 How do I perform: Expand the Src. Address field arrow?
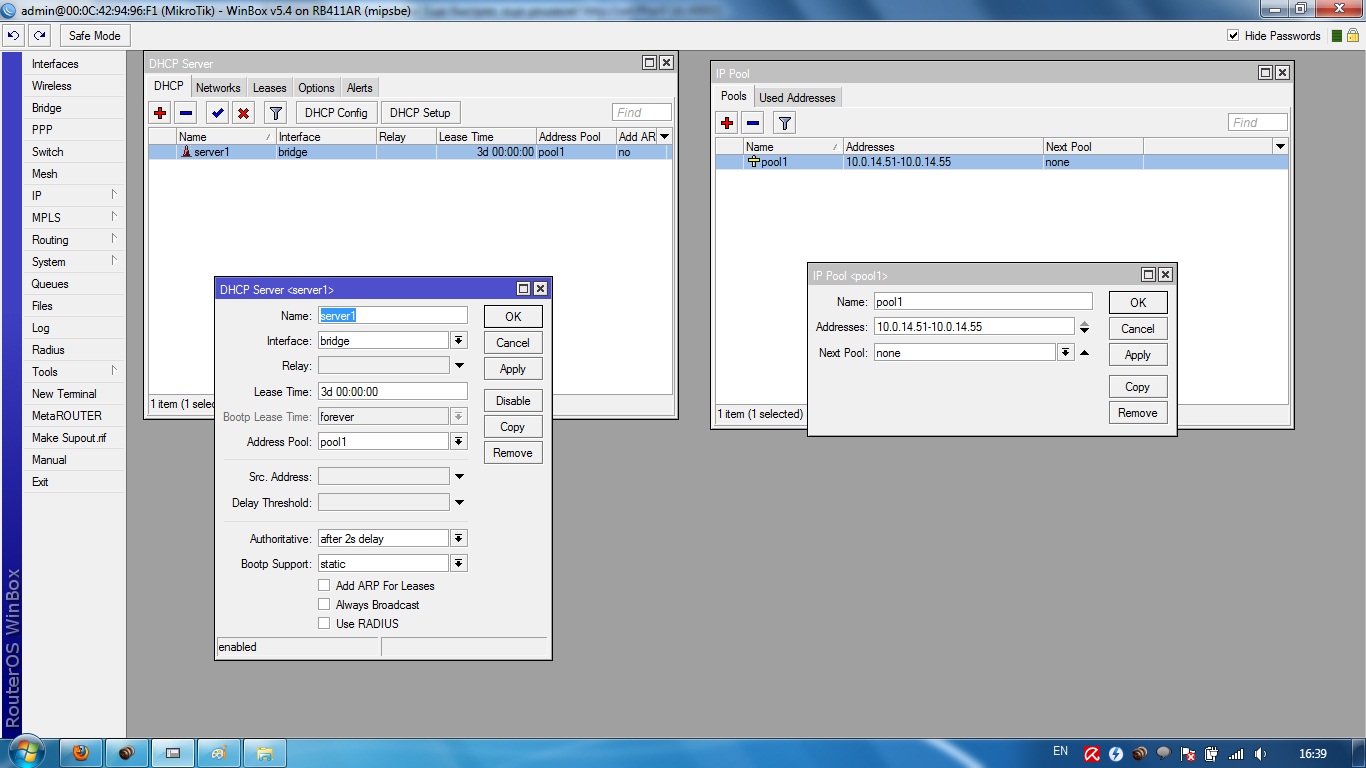click(x=459, y=477)
